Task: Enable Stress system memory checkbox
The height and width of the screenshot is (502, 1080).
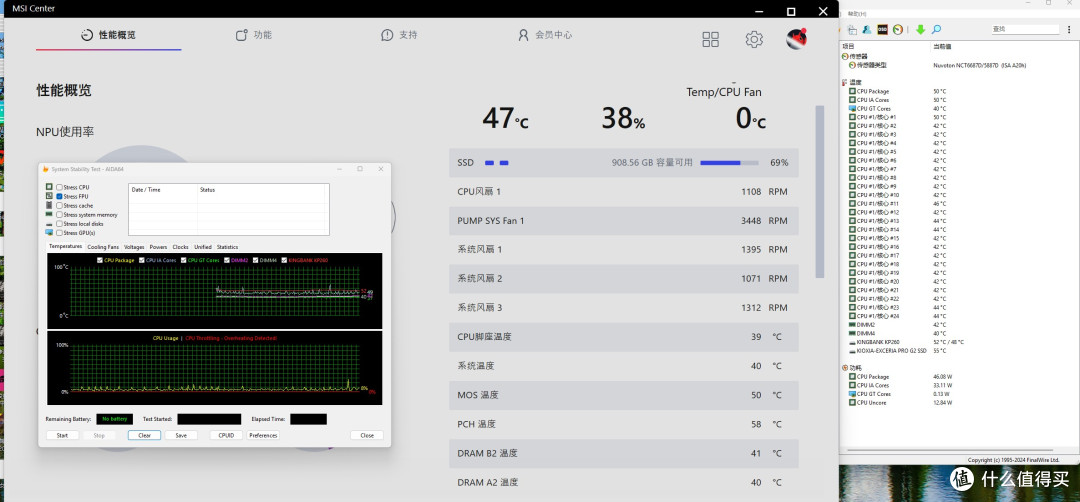Action: tap(59, 215)
